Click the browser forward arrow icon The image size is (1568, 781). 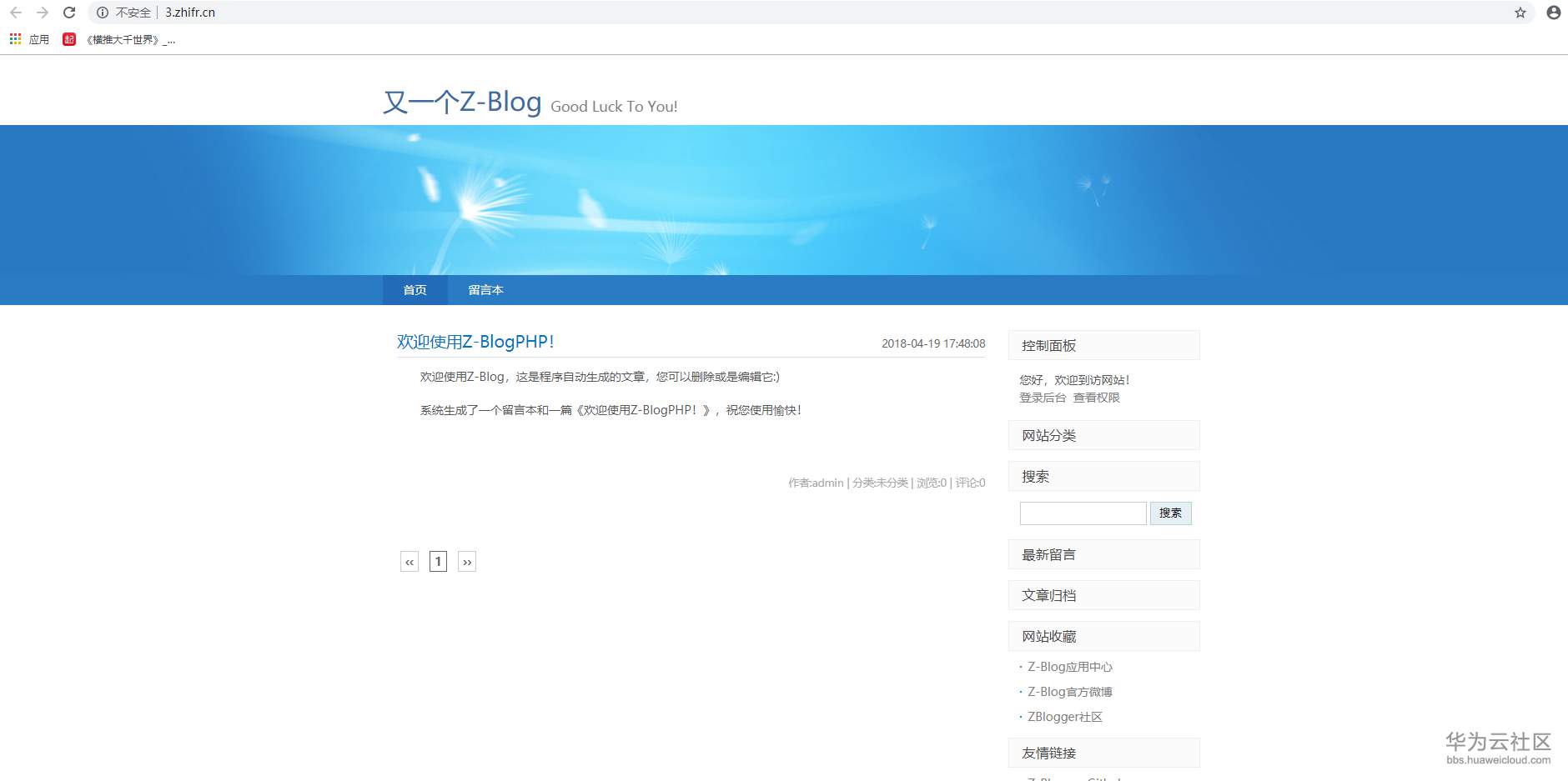click(x=40, y=13)
